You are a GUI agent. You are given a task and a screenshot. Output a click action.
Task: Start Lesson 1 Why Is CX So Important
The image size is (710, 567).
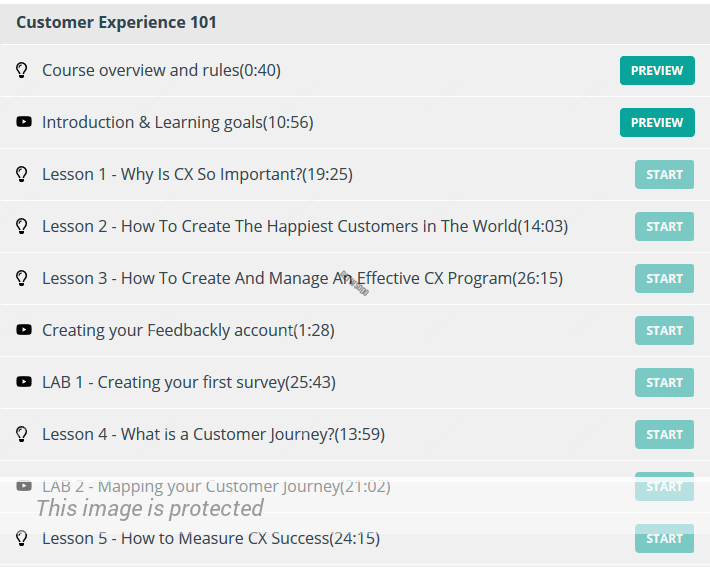pyautogui.click(x=664, y=175)
